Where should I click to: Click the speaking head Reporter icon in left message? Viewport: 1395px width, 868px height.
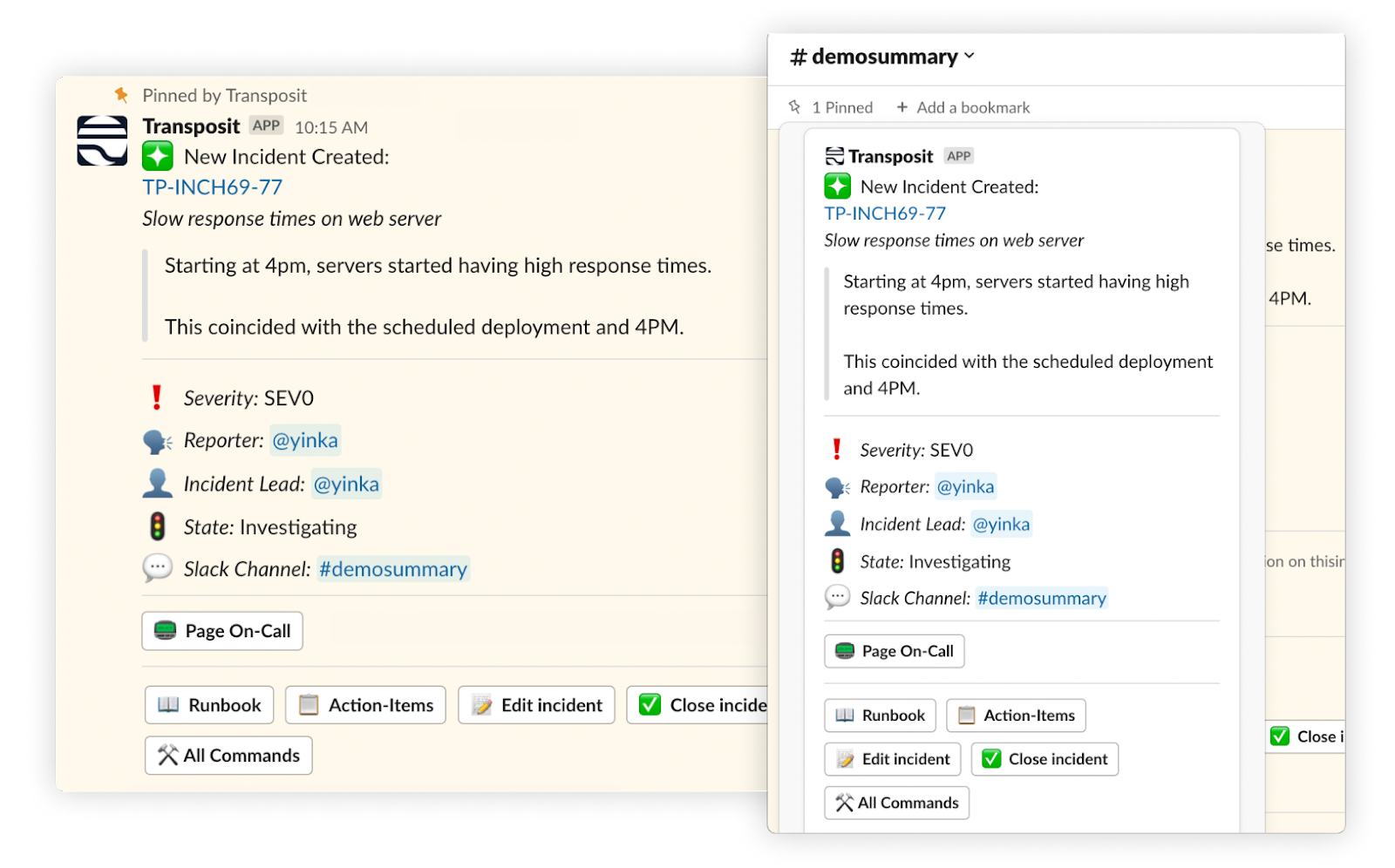click(158, 442)
